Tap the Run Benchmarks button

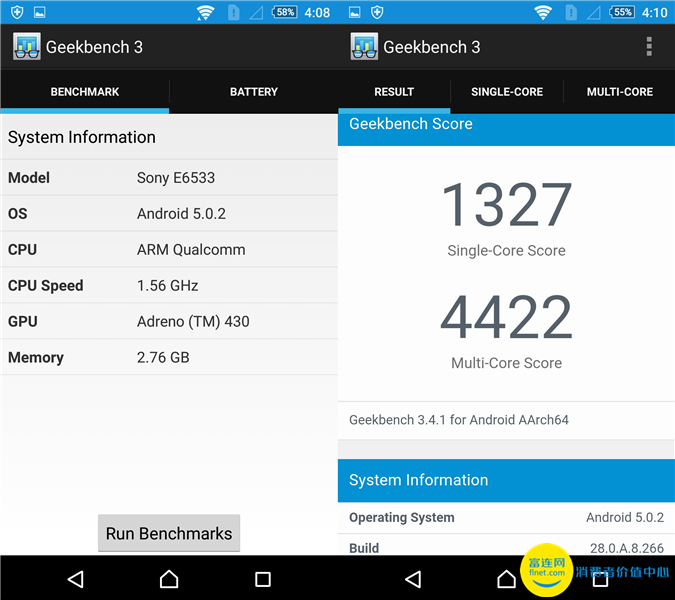click(x=169, y=533)
